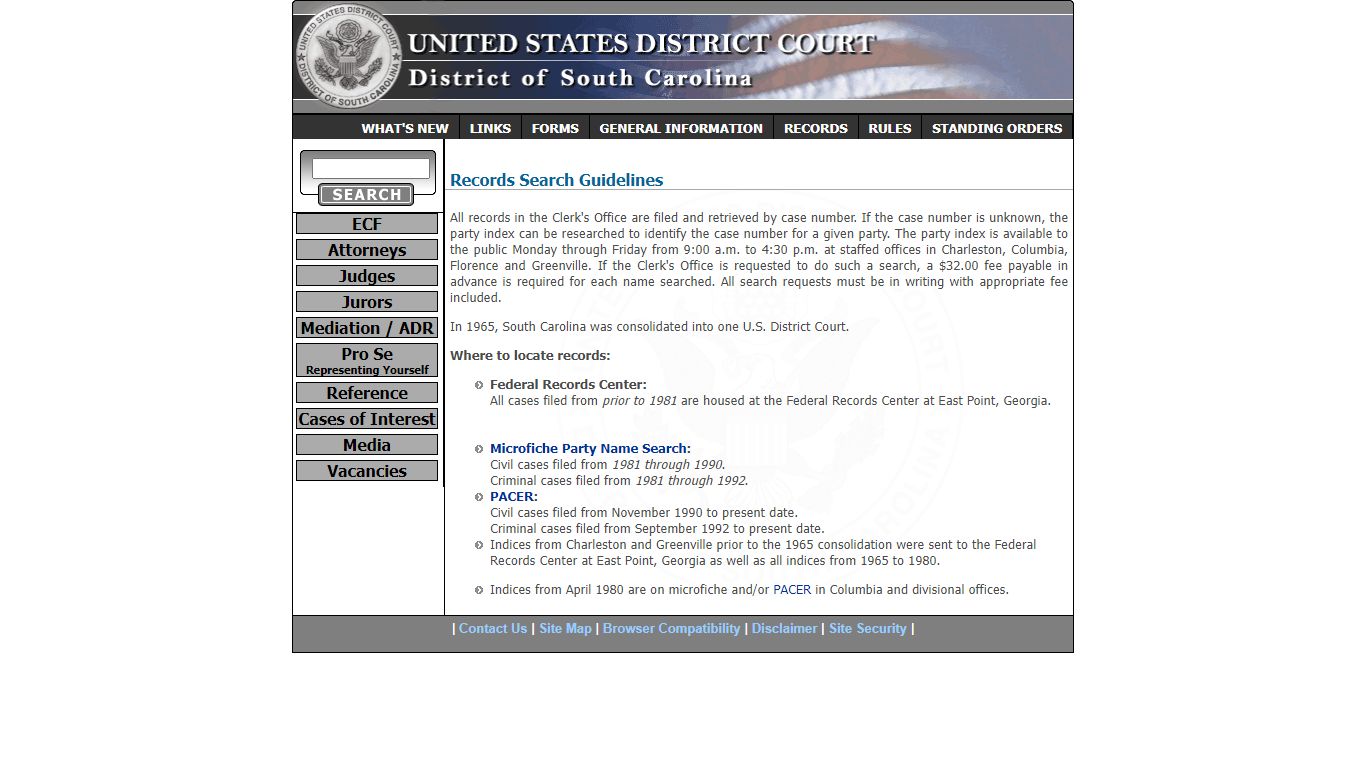This screenshot has height=768, width=1366.
Task: Go to the Jurors section
Action: click(x=367, y=302)
